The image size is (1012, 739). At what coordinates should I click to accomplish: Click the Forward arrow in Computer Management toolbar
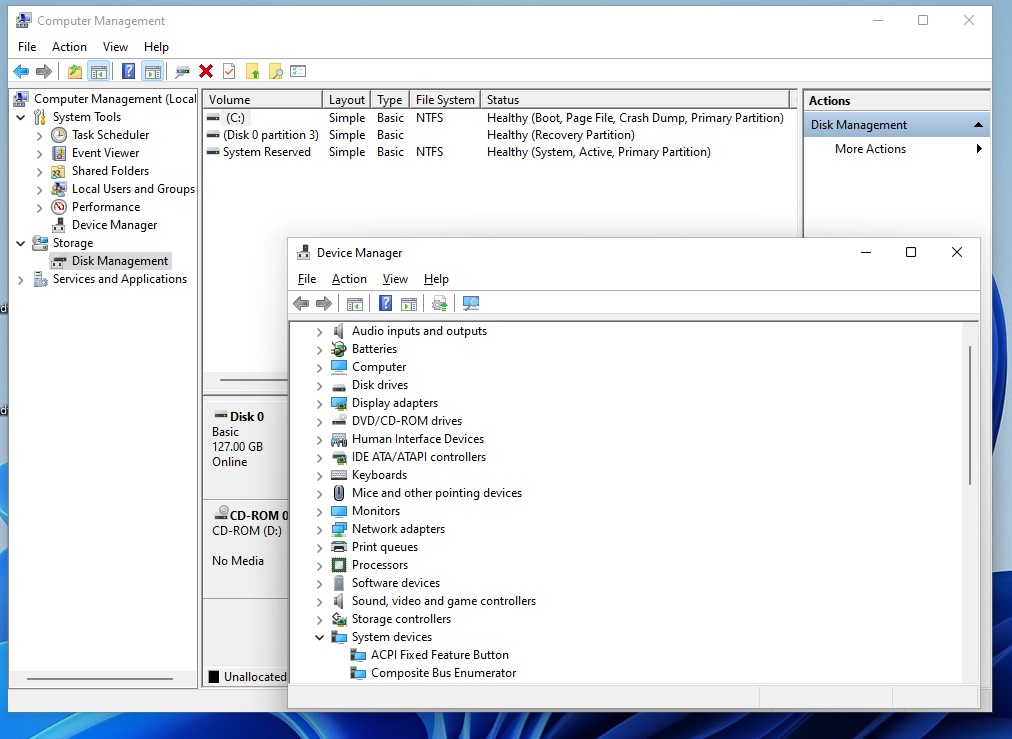[44, 72]
